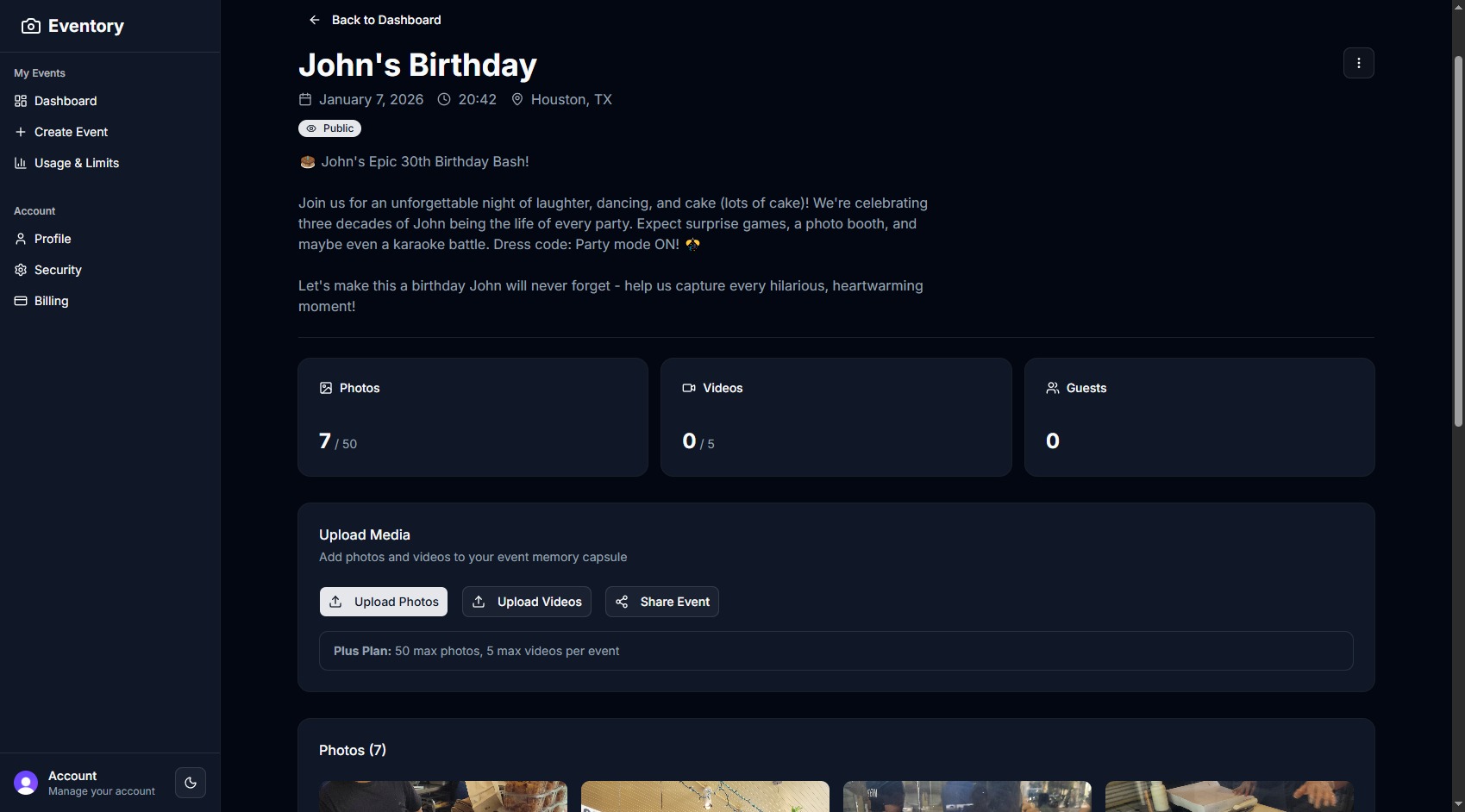Click the Public visibility badge
Viewport: 1465px width, 812px height.
click(329, 128)
